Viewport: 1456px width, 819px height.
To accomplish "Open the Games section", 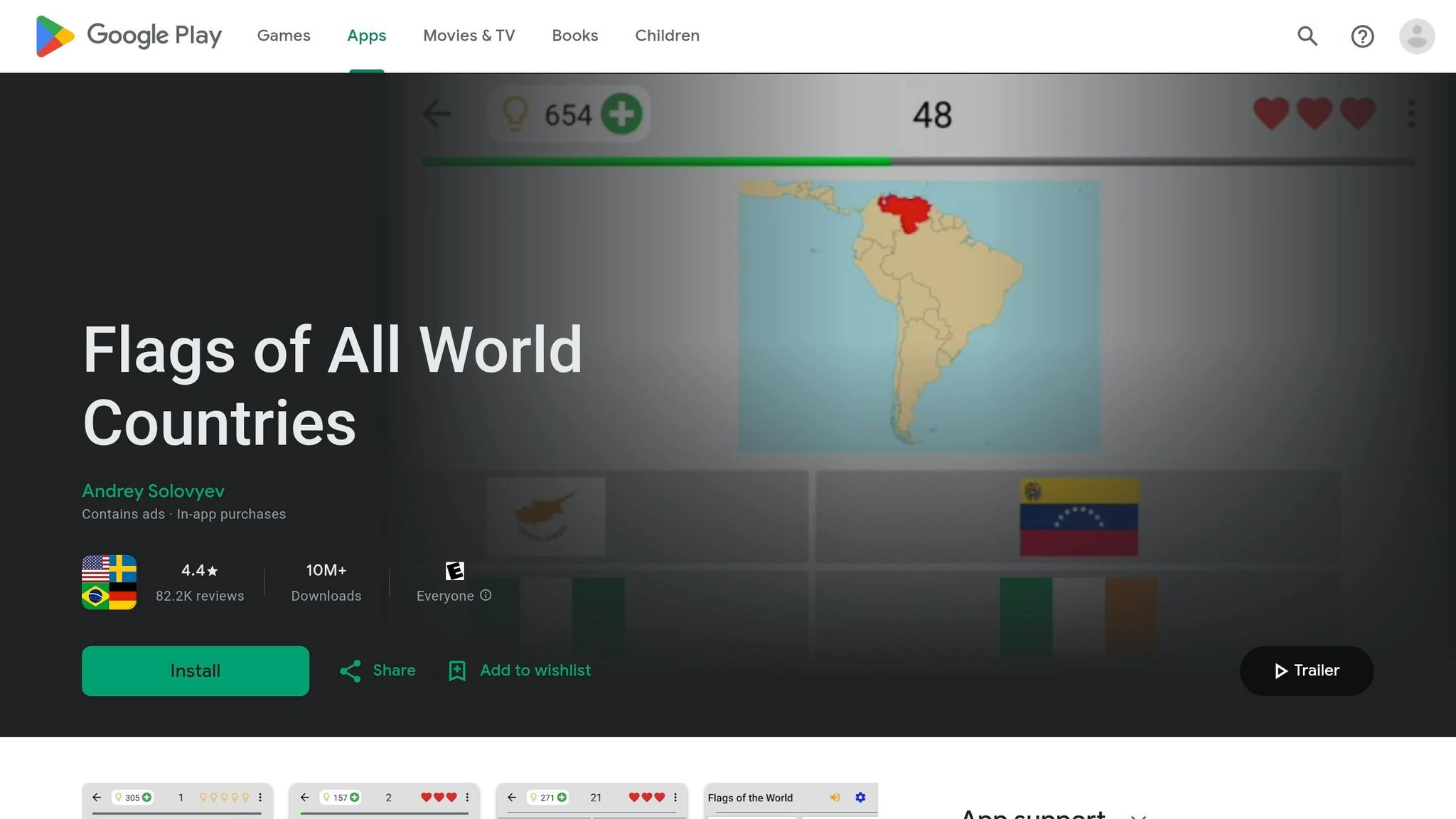I will pos(284,36).
